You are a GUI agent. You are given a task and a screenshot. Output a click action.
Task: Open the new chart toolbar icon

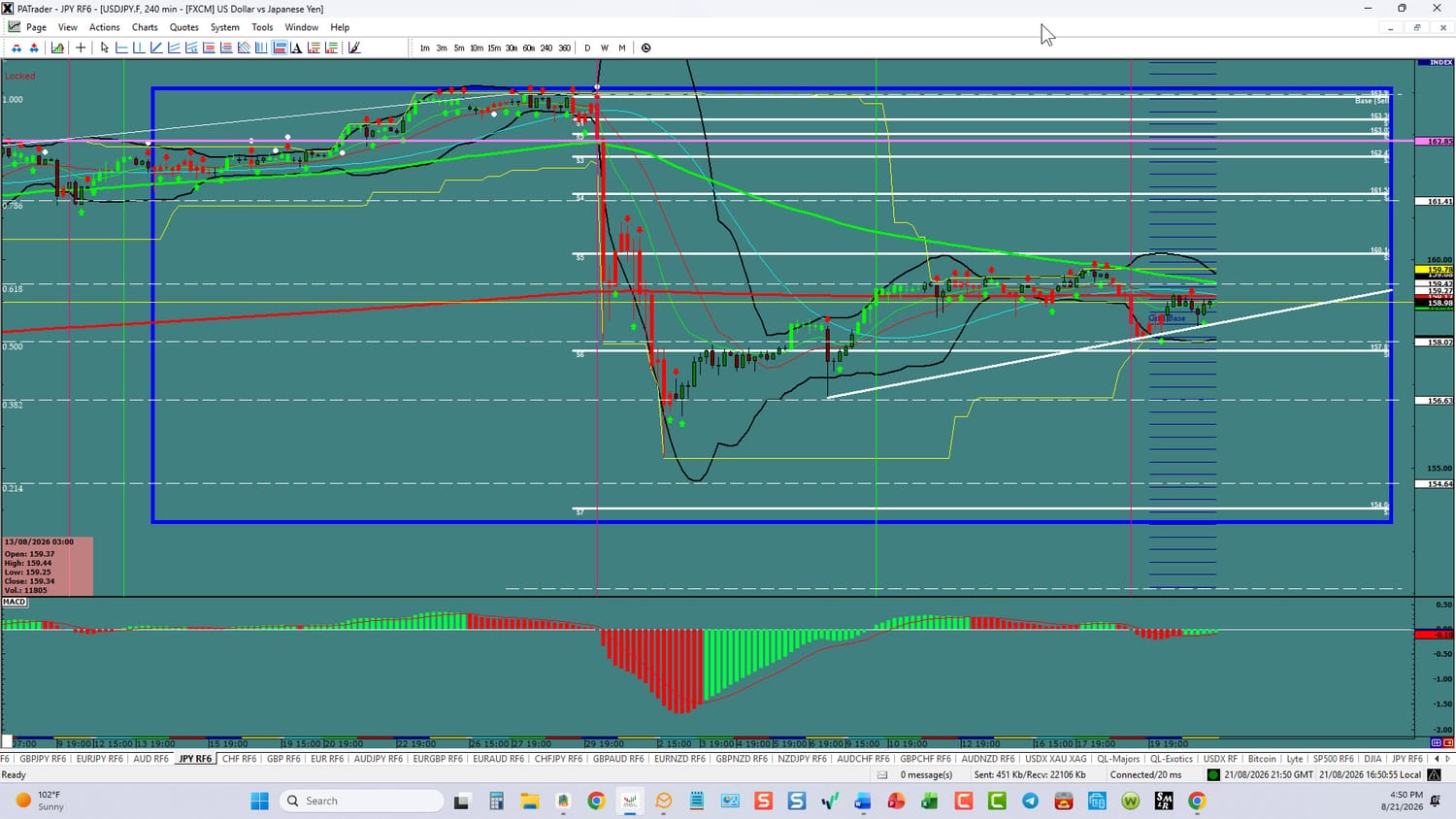(x=58, y=48)
